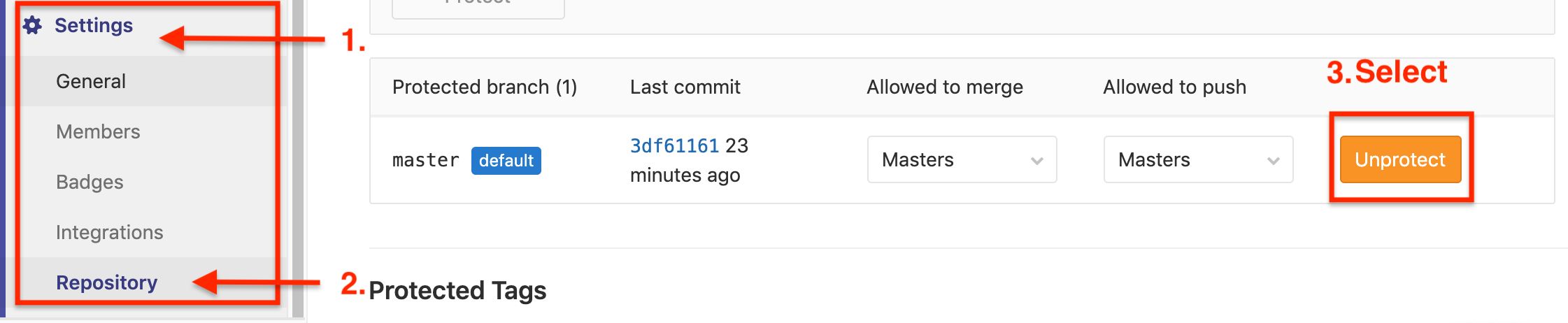Click the sidebar vertical scrollbar
The width and height of the screenshot is (1568, 323).
(298, 161)
